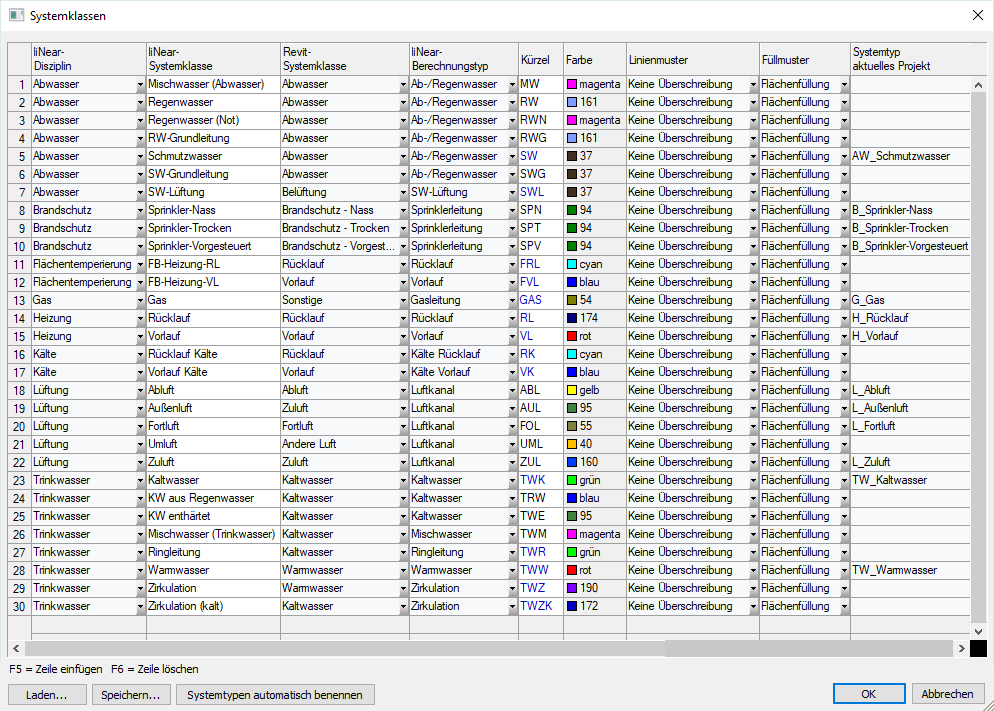Open Berechnungstyp dropdown for Warmwasser row 28
This screenshot has height=711, width=994.
point(512,570)
